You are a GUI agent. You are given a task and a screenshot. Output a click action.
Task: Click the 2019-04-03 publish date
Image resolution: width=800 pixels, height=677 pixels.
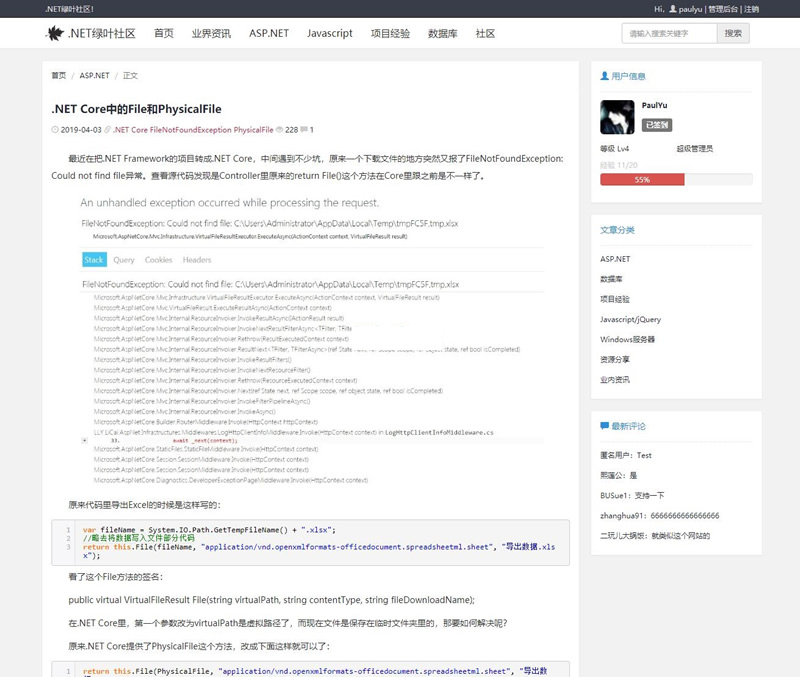81,130
